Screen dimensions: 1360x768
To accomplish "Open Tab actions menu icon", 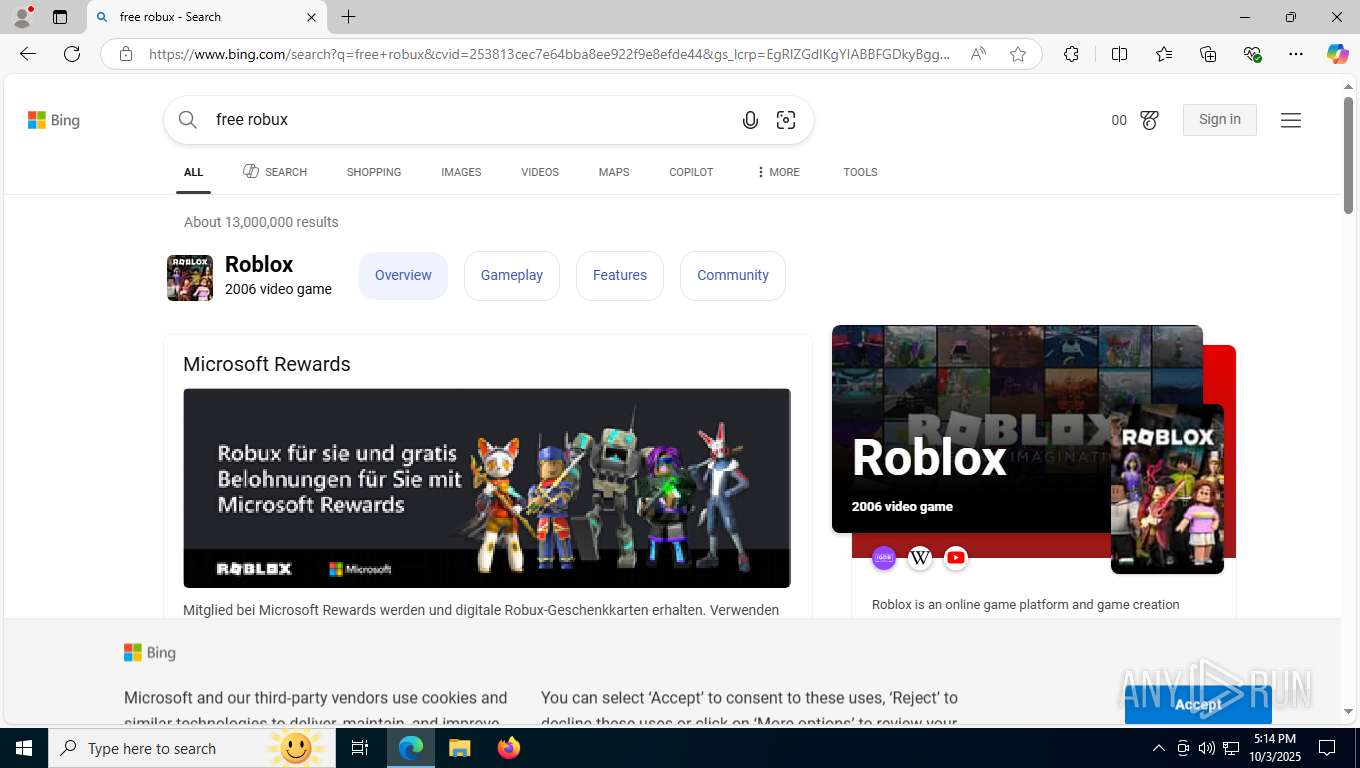I will click(x=60, y=17).
